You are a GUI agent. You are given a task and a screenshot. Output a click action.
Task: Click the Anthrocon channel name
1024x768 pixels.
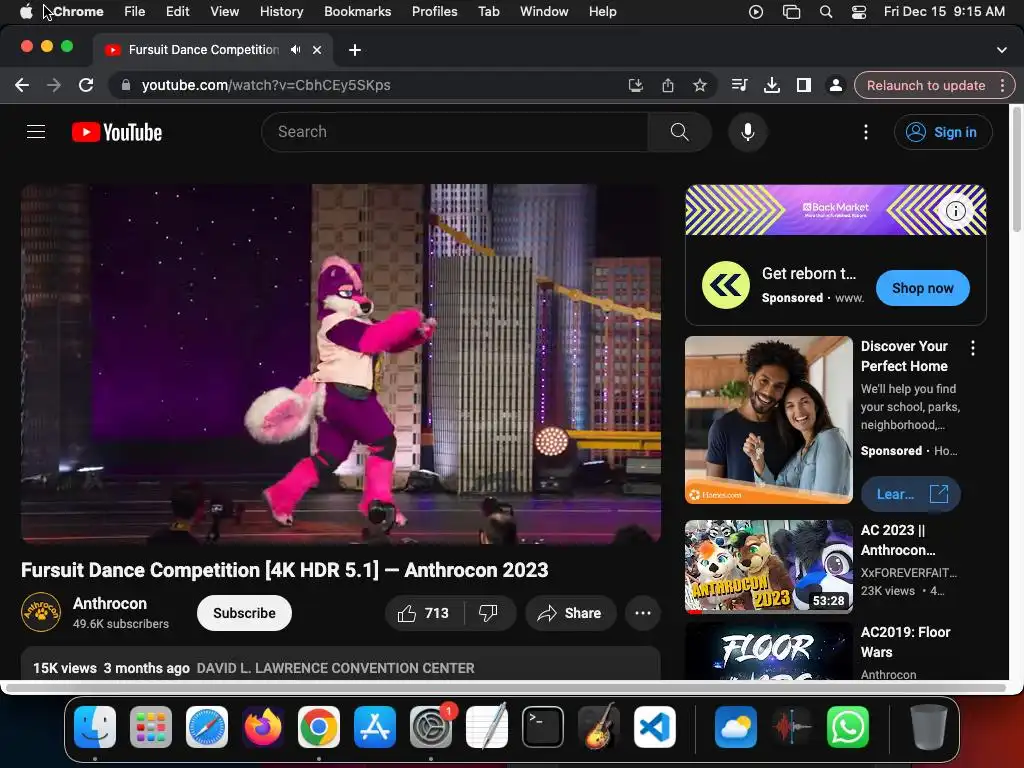pos(110,603)
